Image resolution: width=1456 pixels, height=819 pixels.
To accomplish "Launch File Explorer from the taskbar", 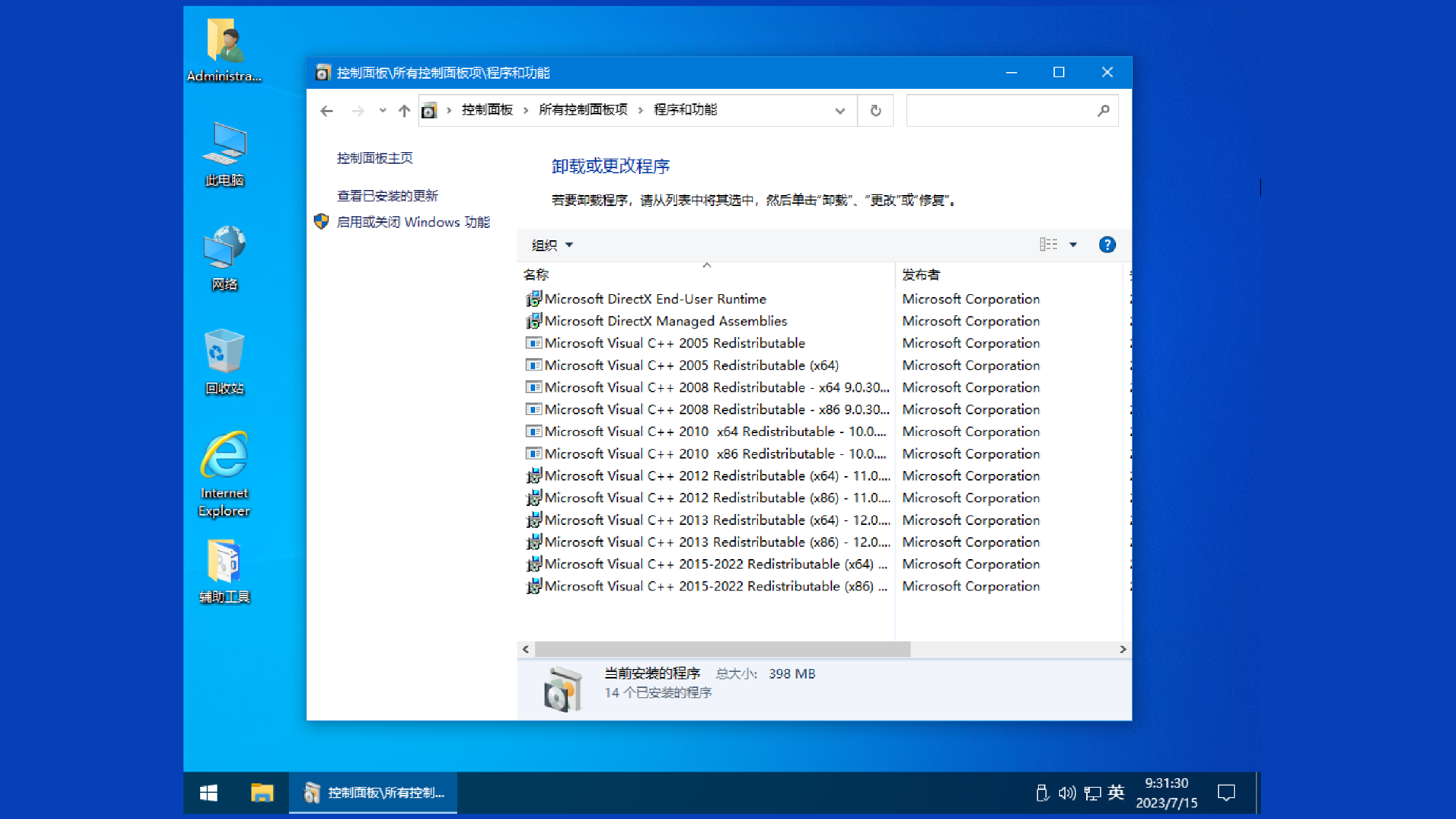I will pyautogui.click(x=263, y=793).
